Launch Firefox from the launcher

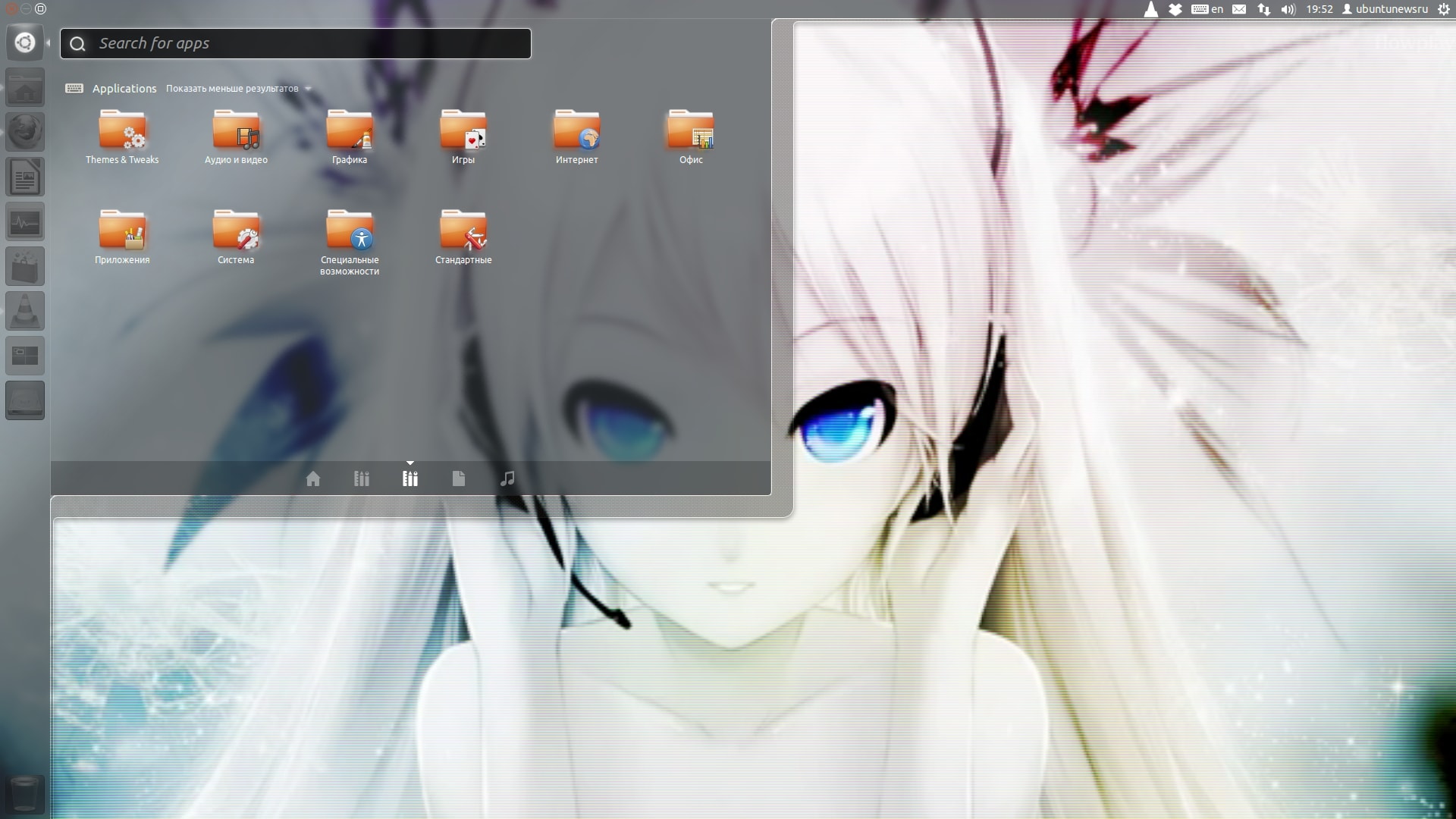click(25, 132)
